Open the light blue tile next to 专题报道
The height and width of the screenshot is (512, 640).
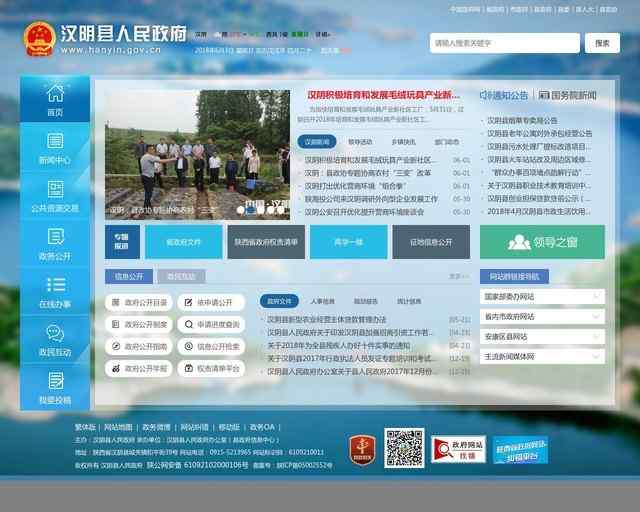184,242
